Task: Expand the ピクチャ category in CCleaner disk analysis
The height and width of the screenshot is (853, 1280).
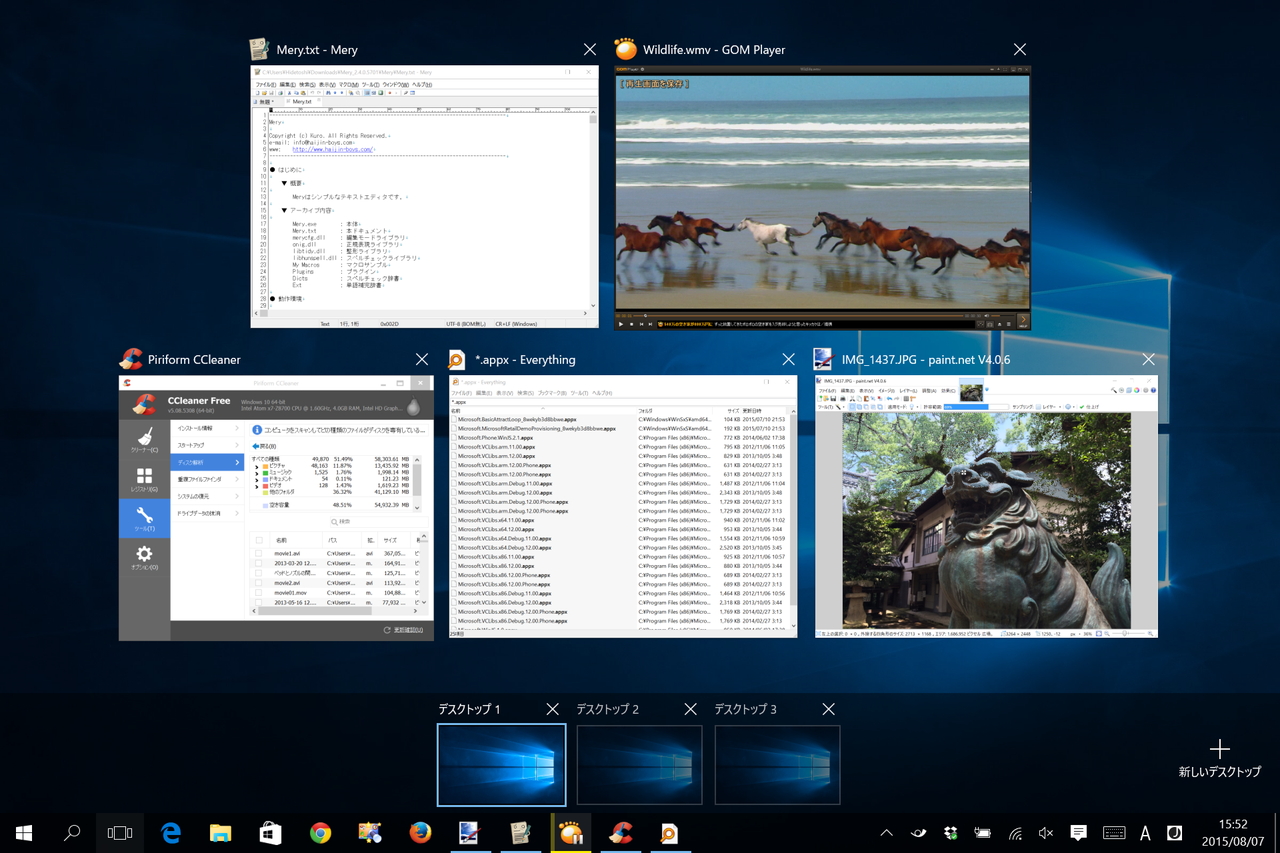Action: click(256, 466)
